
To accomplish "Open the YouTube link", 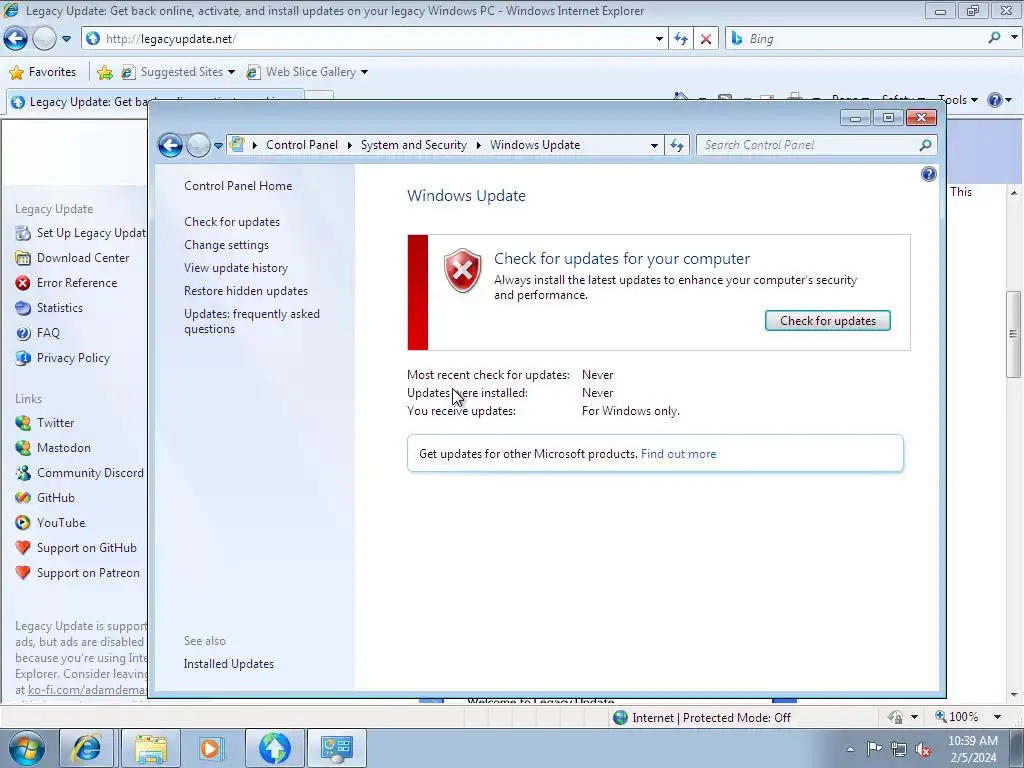I will 61,522.
